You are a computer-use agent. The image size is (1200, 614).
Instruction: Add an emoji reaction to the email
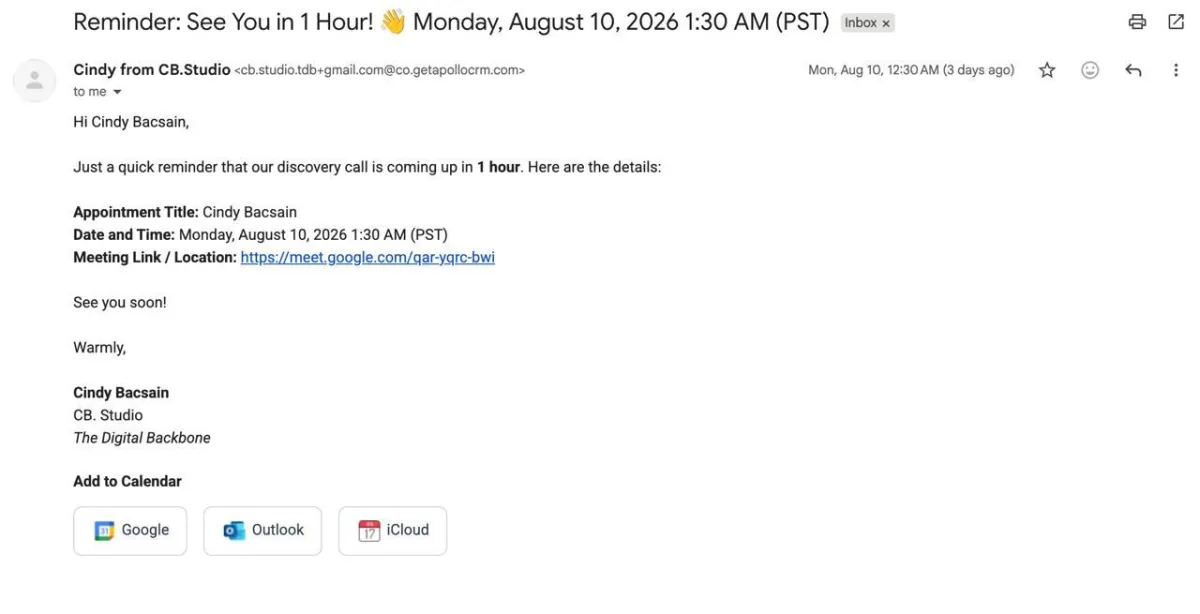(1090, 70)
